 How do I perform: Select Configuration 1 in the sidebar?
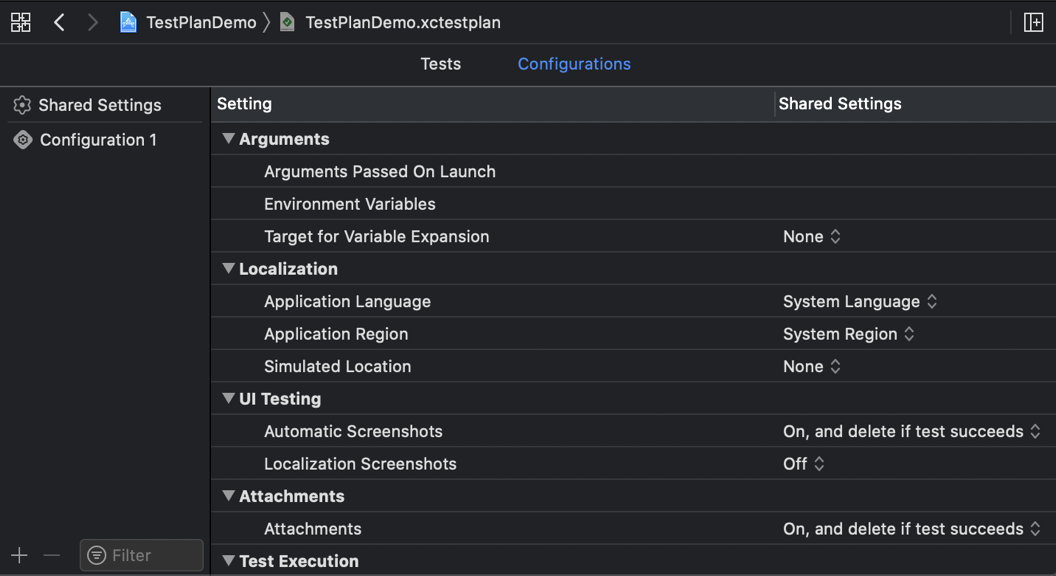point(98,139)
